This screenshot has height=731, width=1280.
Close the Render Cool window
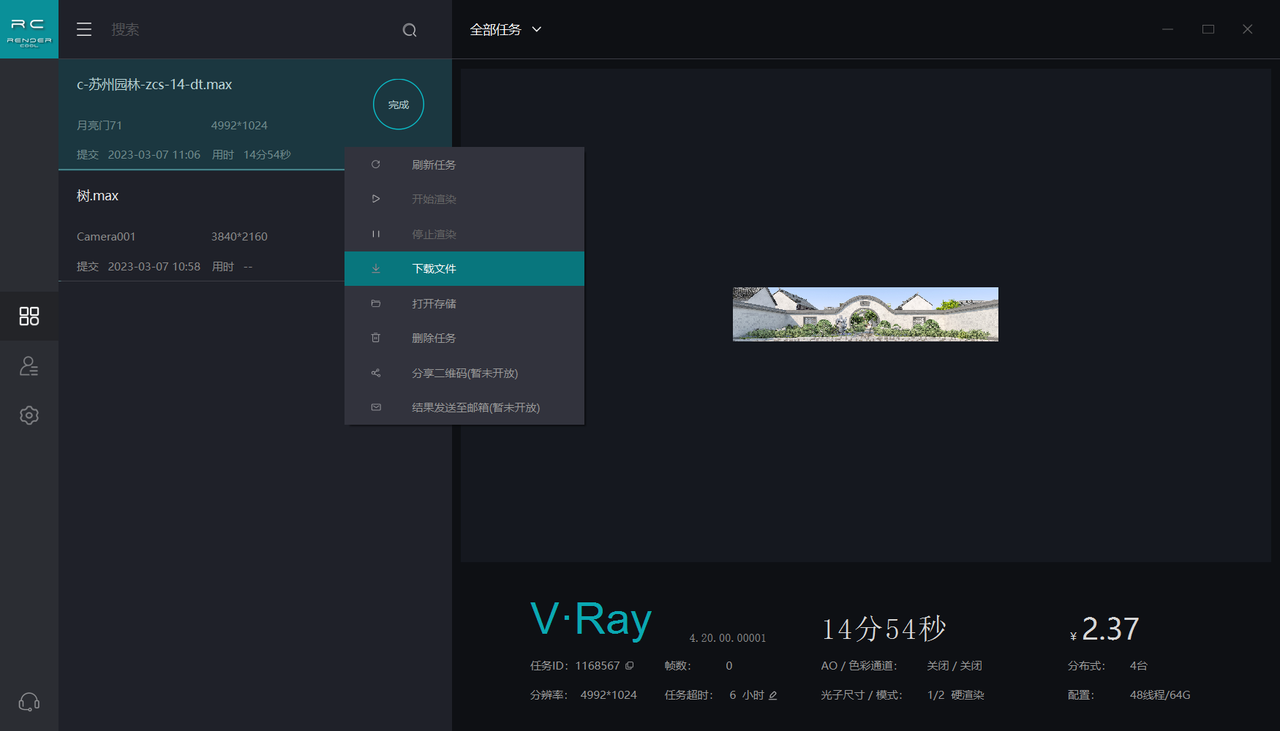[x=1247, y=30]
